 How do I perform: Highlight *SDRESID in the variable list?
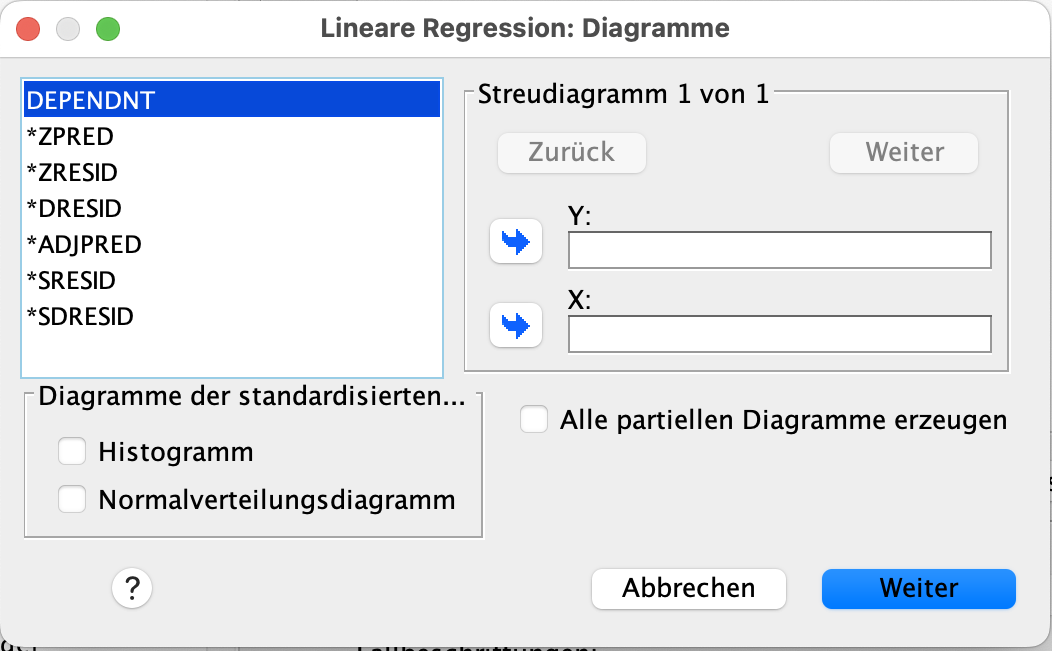(80, 316)
